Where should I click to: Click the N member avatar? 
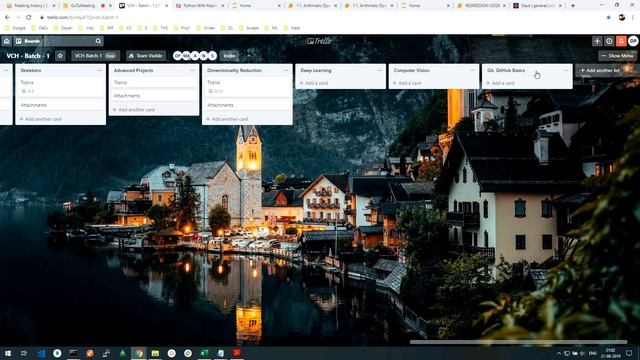point(203,56)
